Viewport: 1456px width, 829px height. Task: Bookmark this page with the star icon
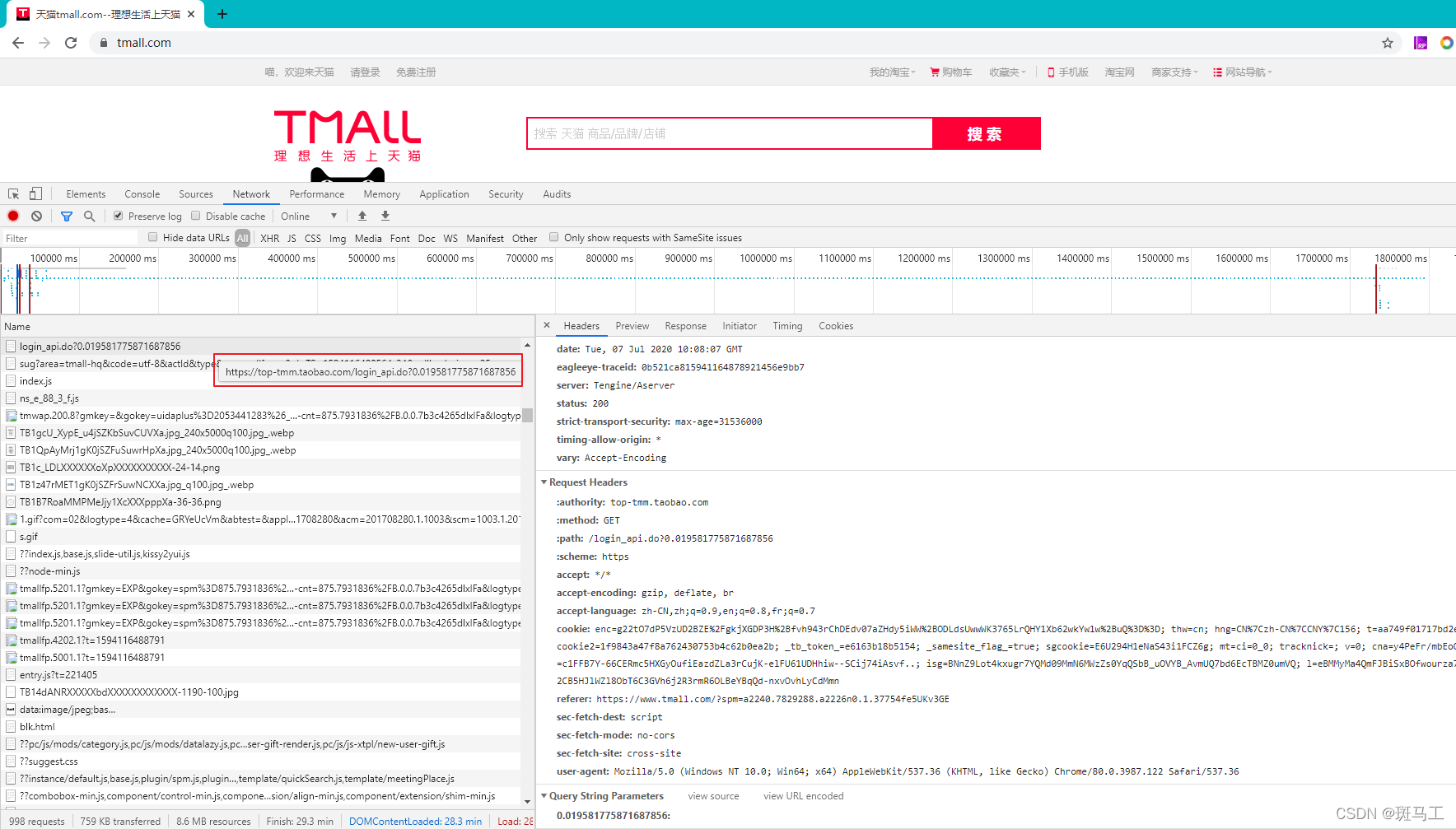coord(1388,43)
